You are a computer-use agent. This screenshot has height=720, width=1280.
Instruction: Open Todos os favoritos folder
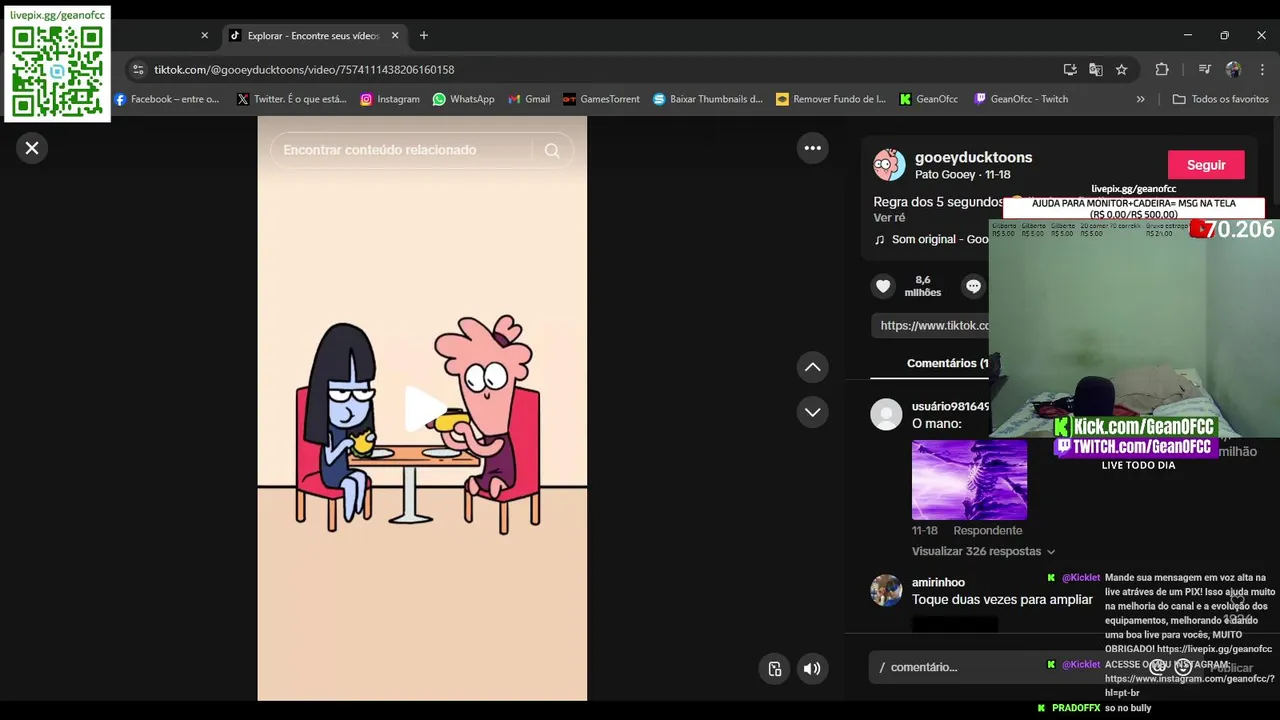(x=1220, y=99)
